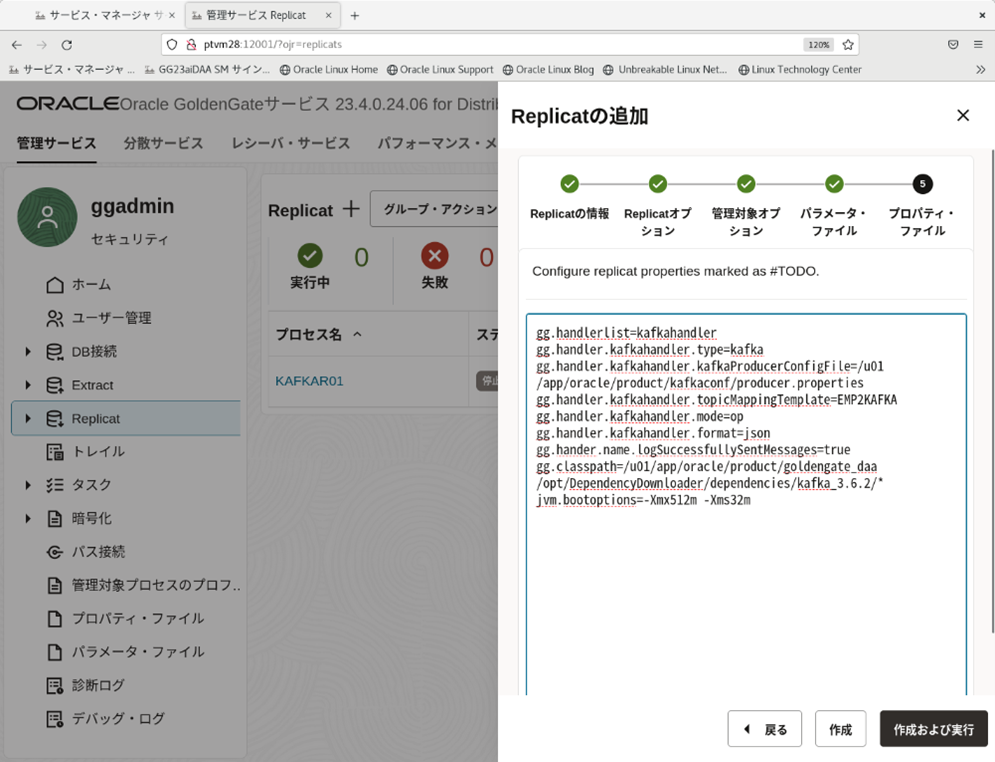
Task: Click the Pocket save icon
Action: 952,44
